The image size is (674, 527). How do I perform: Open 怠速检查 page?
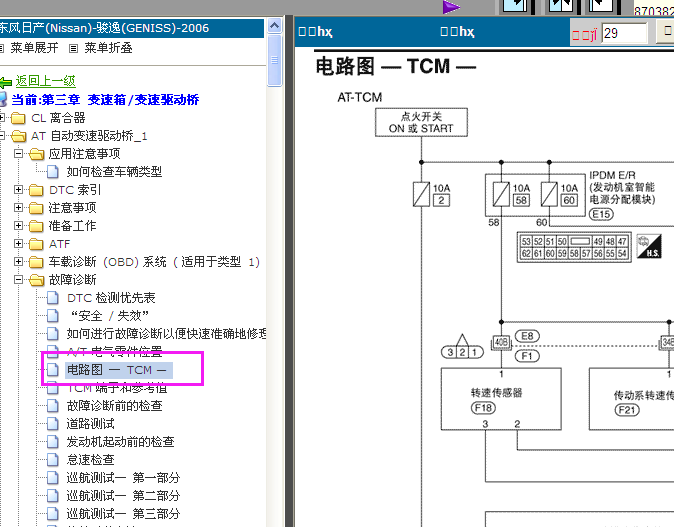[x=91, y=460]
